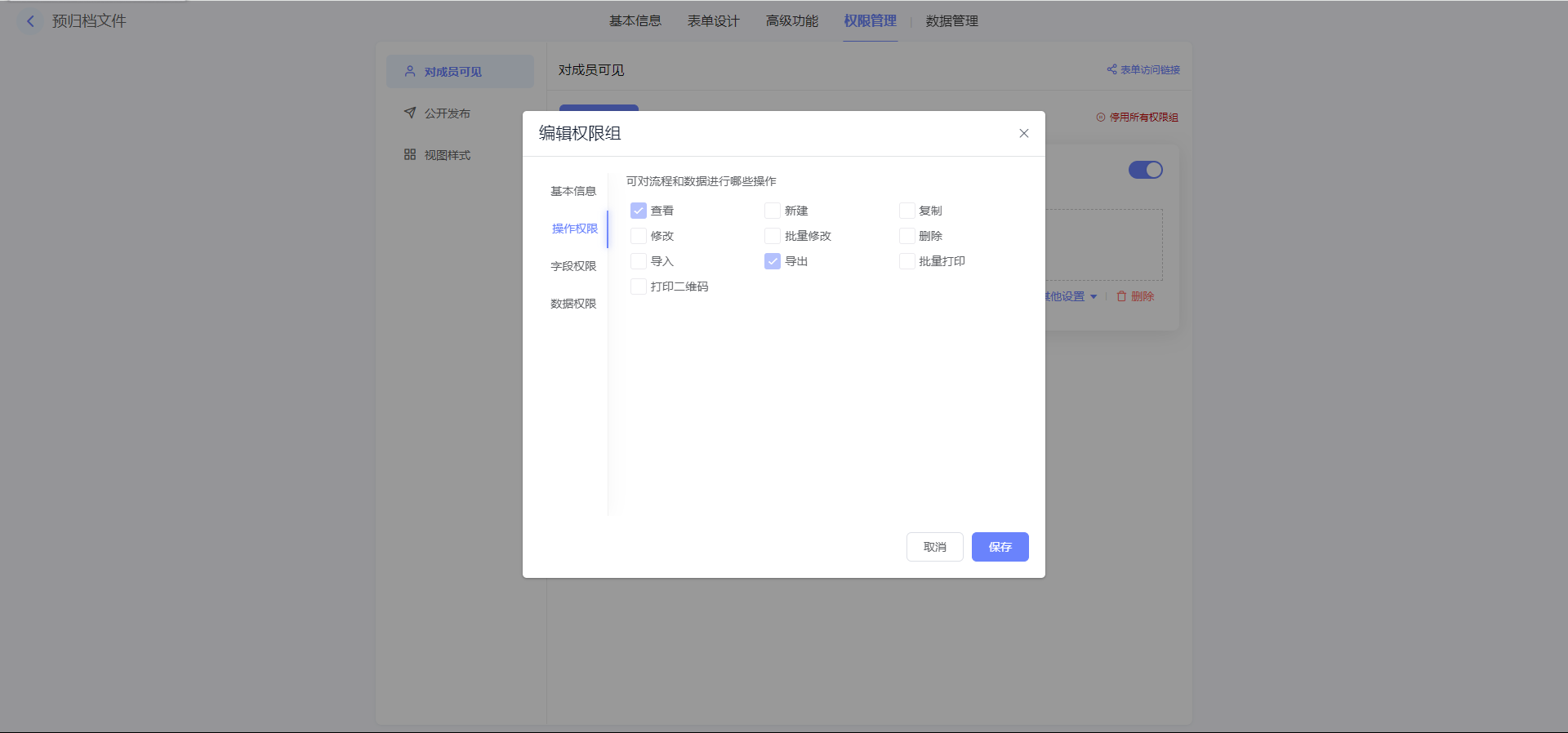
Task: Select the 对成员可见 person icon
Action: [x=410, y=72]
